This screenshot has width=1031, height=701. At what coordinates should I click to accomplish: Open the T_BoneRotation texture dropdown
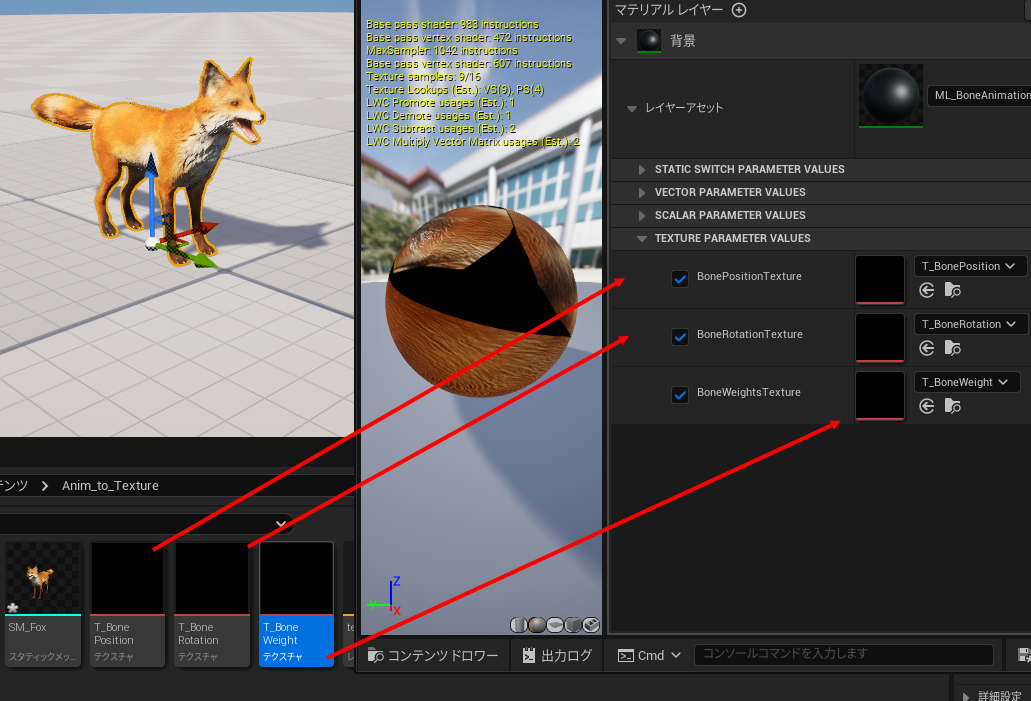point(968,324)
